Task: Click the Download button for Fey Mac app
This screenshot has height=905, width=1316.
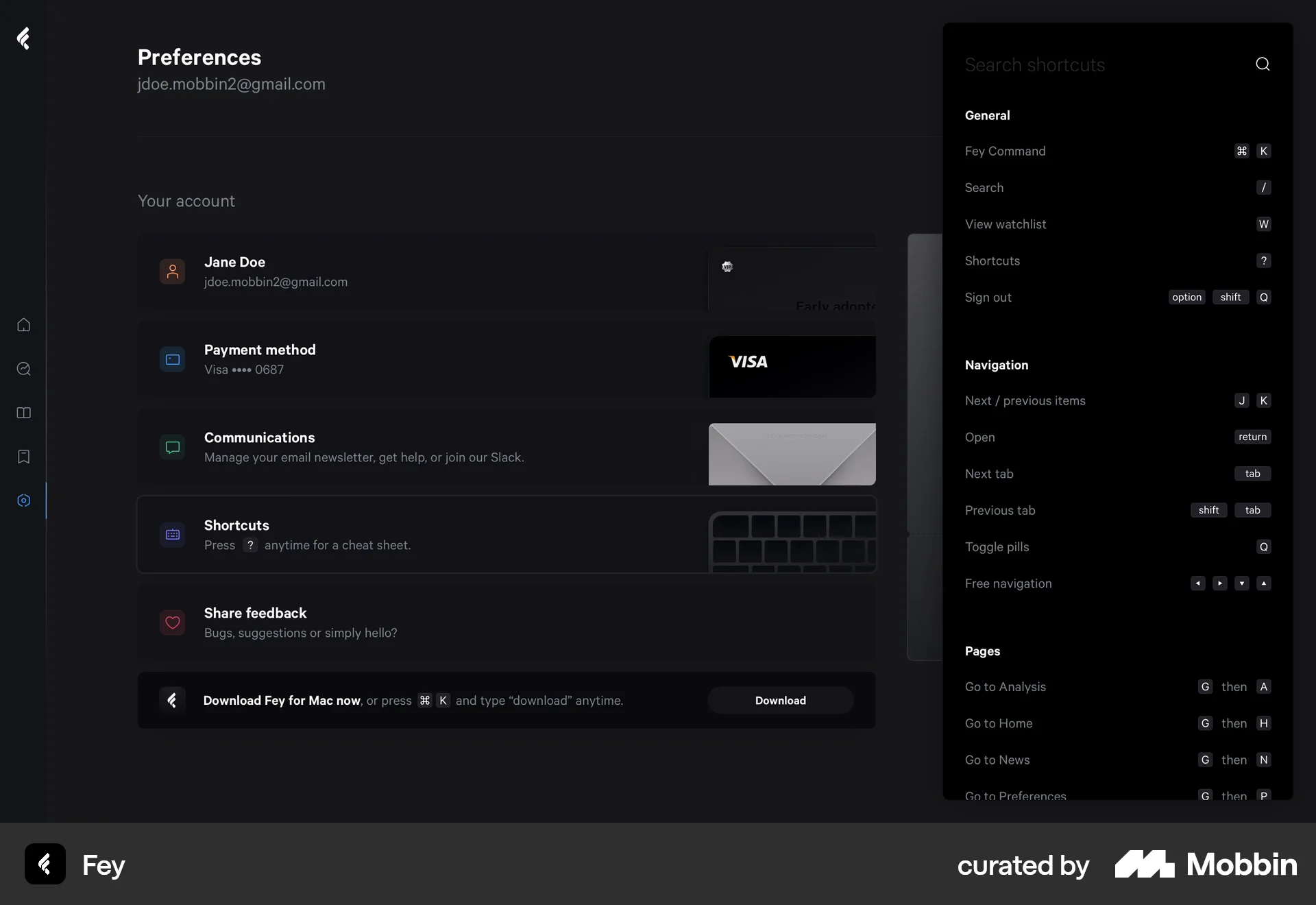Action: [x=780, y=700]
